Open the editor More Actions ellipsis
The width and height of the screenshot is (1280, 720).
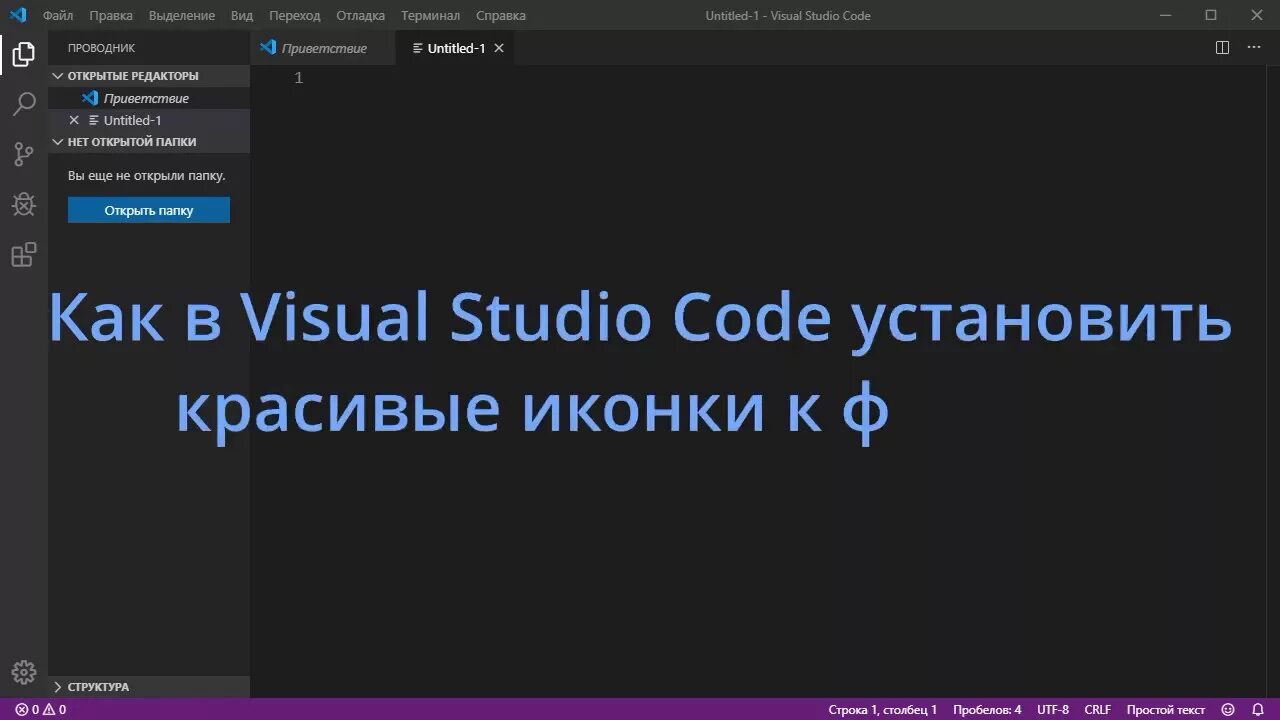click(x=1253, y=47)
